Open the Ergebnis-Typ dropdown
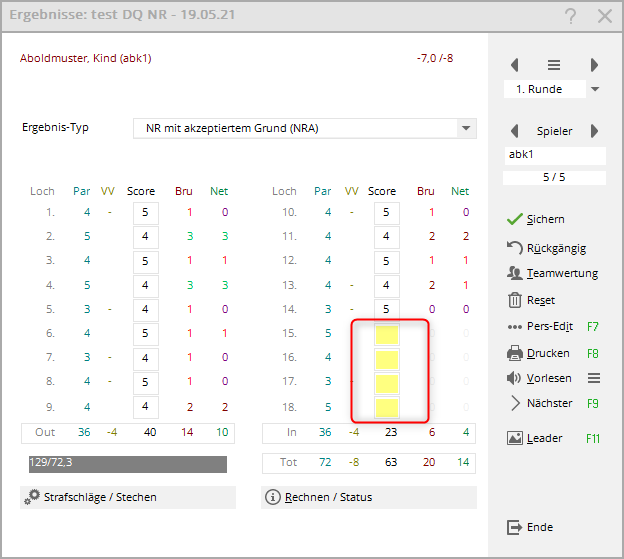 (465, 128)
